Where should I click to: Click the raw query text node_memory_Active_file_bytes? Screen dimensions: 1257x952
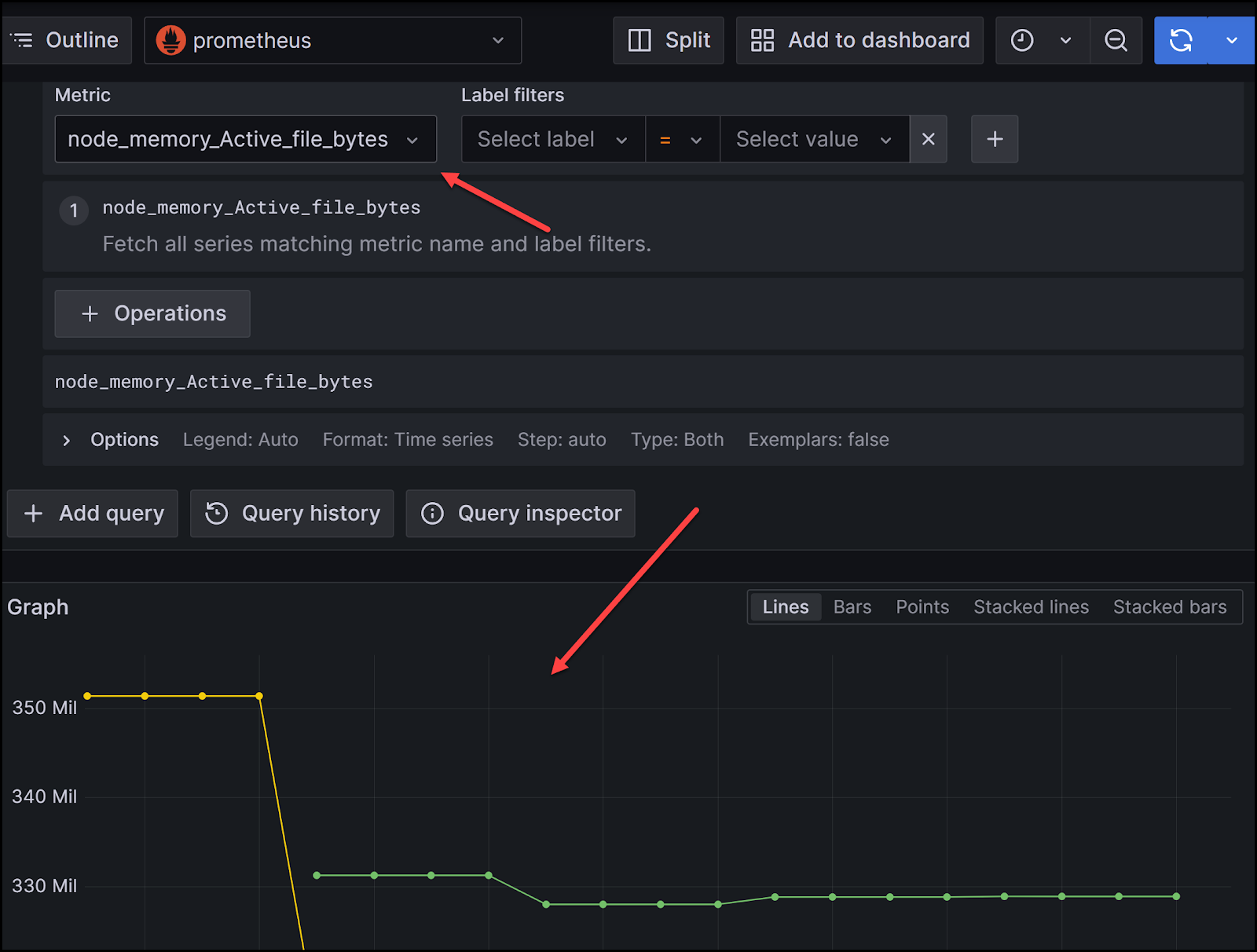coord(214,382)
